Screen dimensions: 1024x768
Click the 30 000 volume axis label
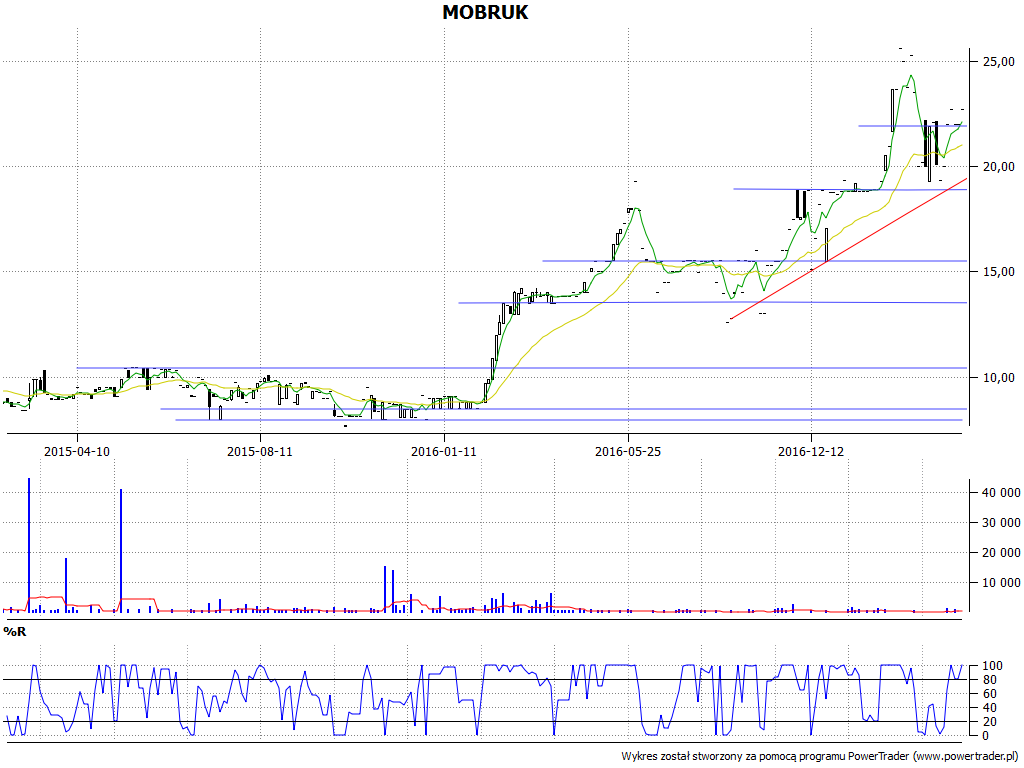(1001, 523)
